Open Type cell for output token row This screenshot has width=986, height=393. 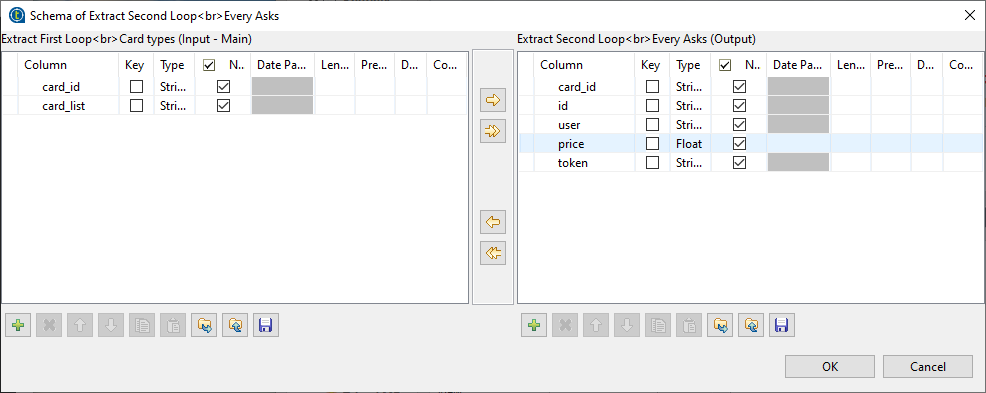690,163
